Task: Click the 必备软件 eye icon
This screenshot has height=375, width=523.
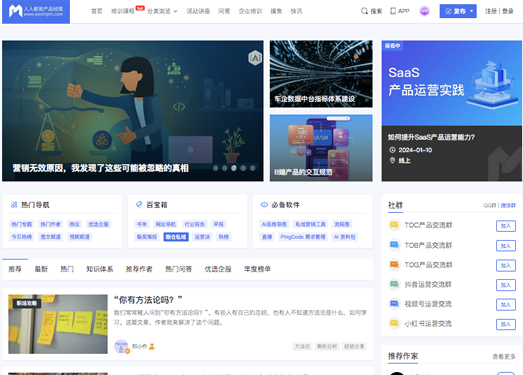Action: click(264, 205)
